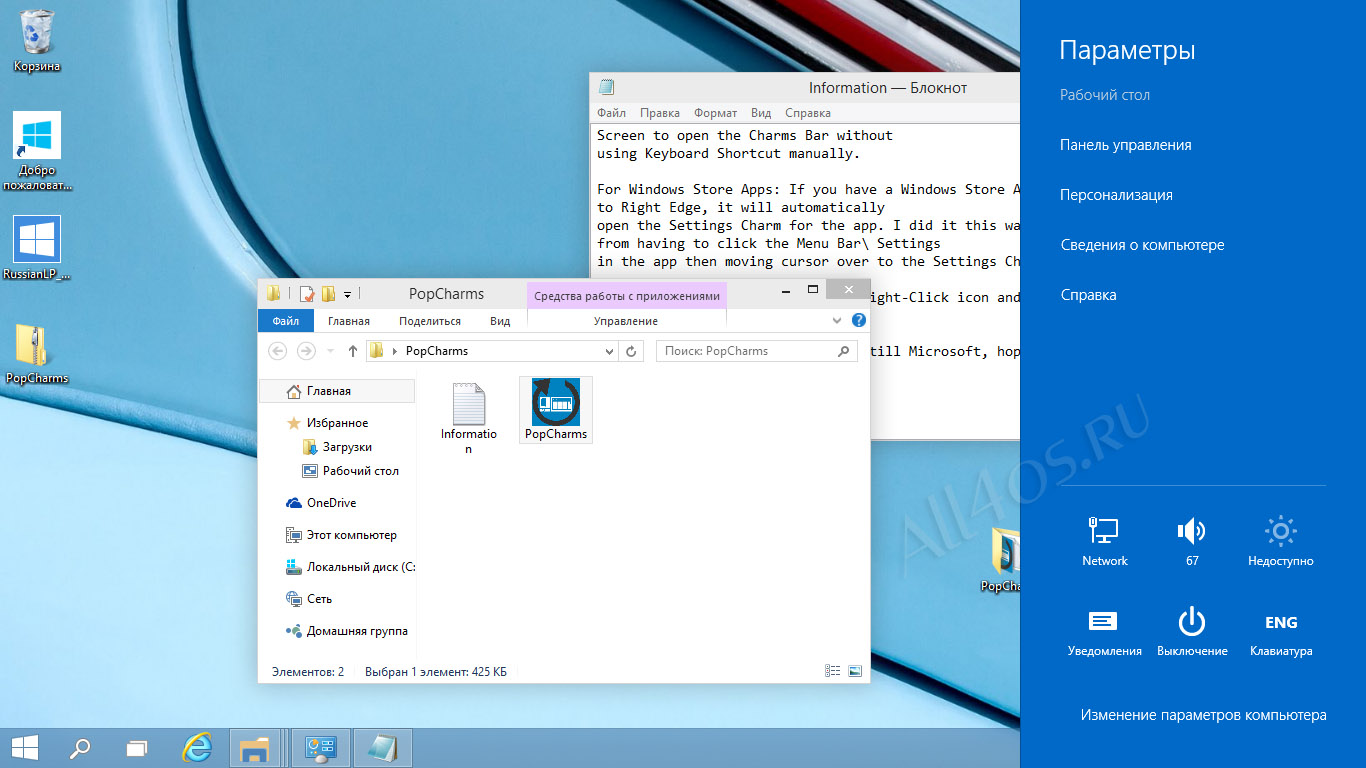
Task: Open Персонализация in settings charm
Action: 1116,195
